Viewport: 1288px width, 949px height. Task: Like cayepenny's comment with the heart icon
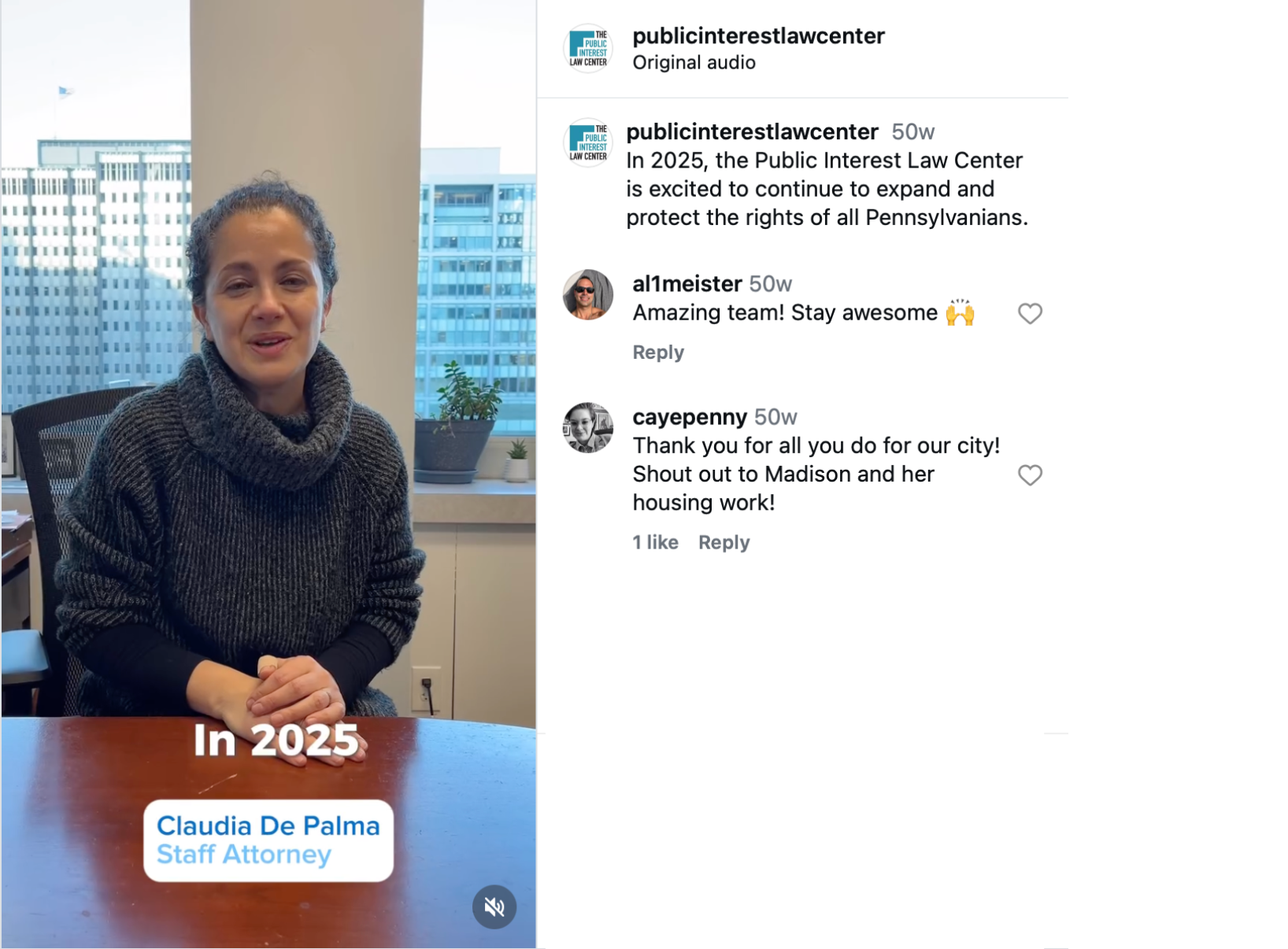coord(1030,474)
